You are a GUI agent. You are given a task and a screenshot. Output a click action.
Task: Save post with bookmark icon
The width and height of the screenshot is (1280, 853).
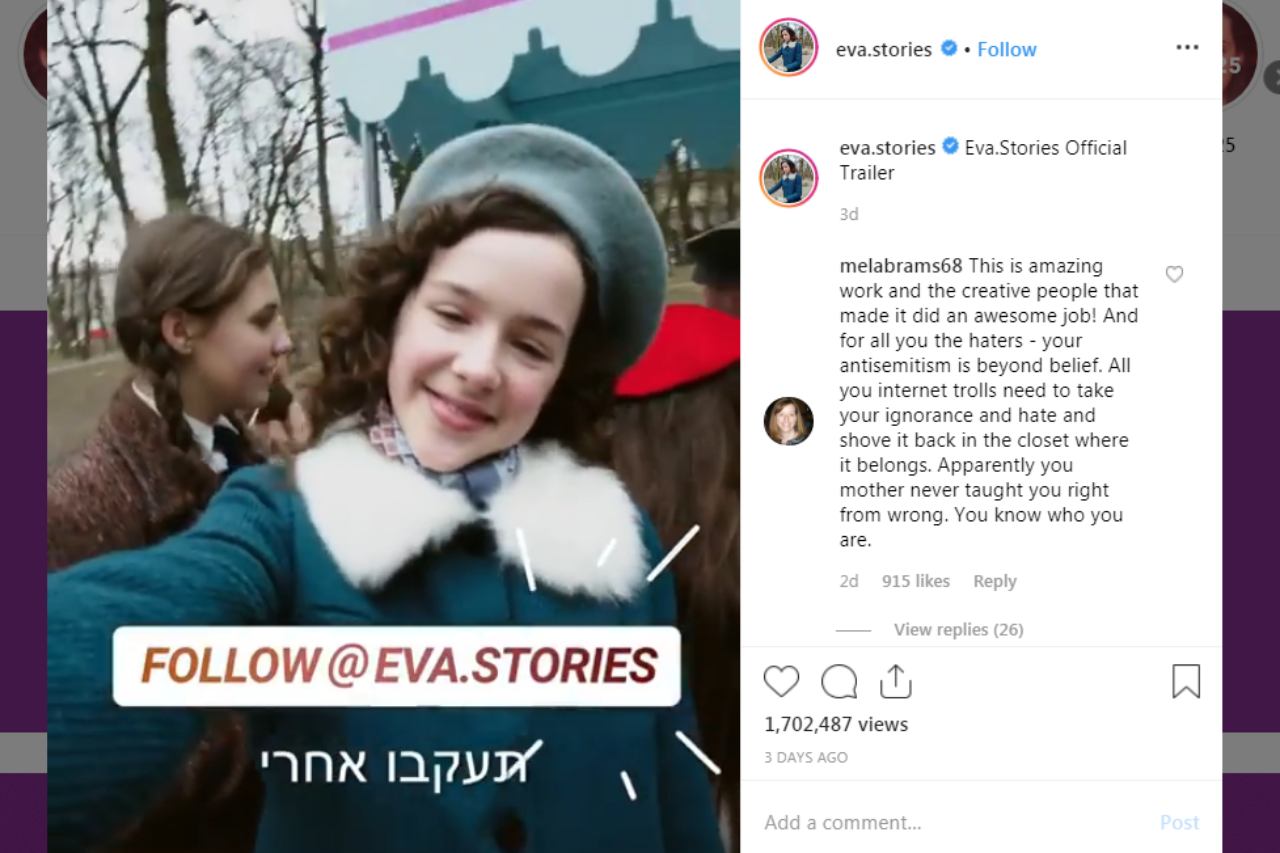point(1186,681)
